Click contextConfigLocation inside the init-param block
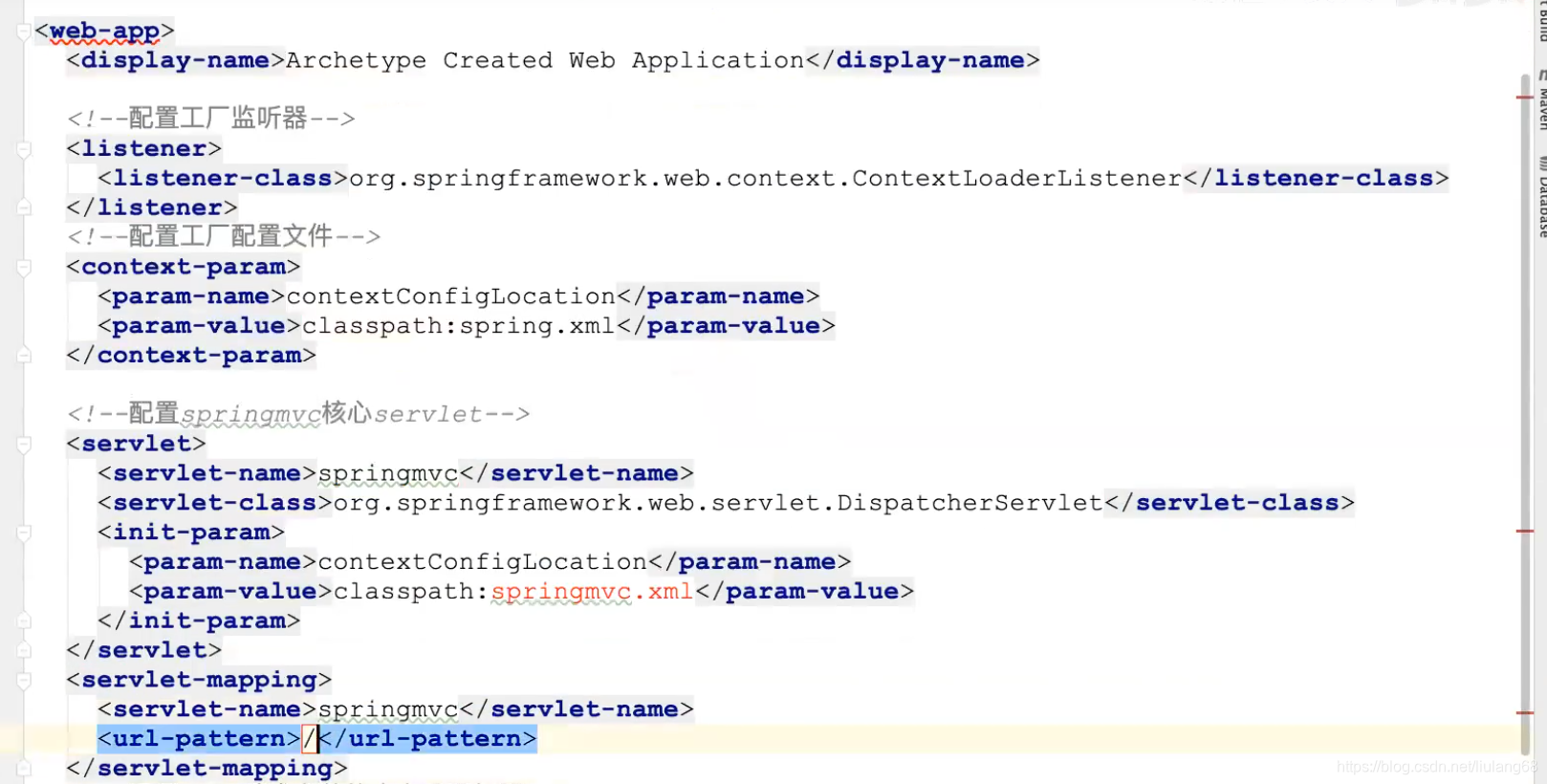 [x=483, y=562]
